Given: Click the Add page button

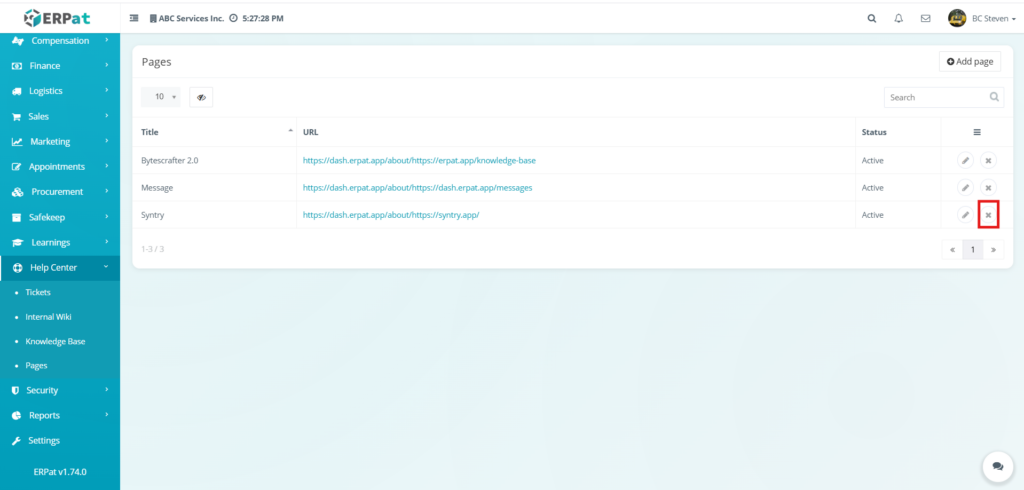Looking at the screenshot, I should pos(969,62).
